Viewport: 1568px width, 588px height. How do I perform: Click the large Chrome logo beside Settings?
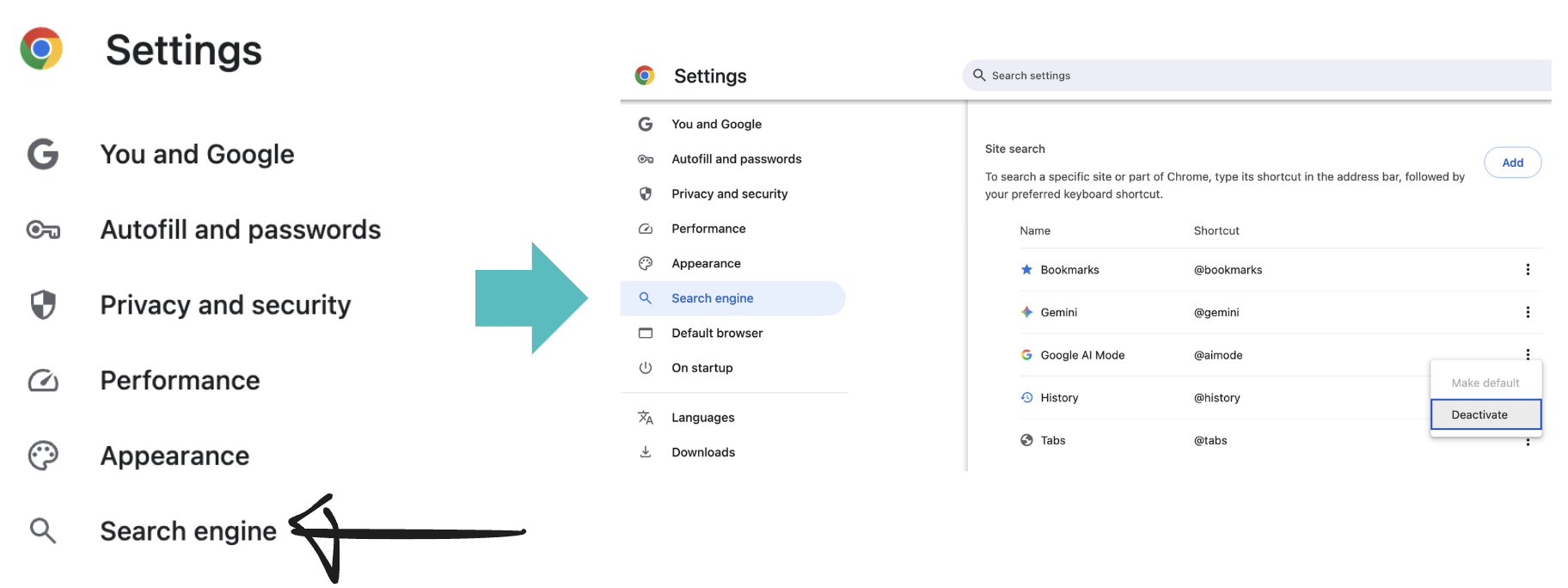click(x=41, y=49)
